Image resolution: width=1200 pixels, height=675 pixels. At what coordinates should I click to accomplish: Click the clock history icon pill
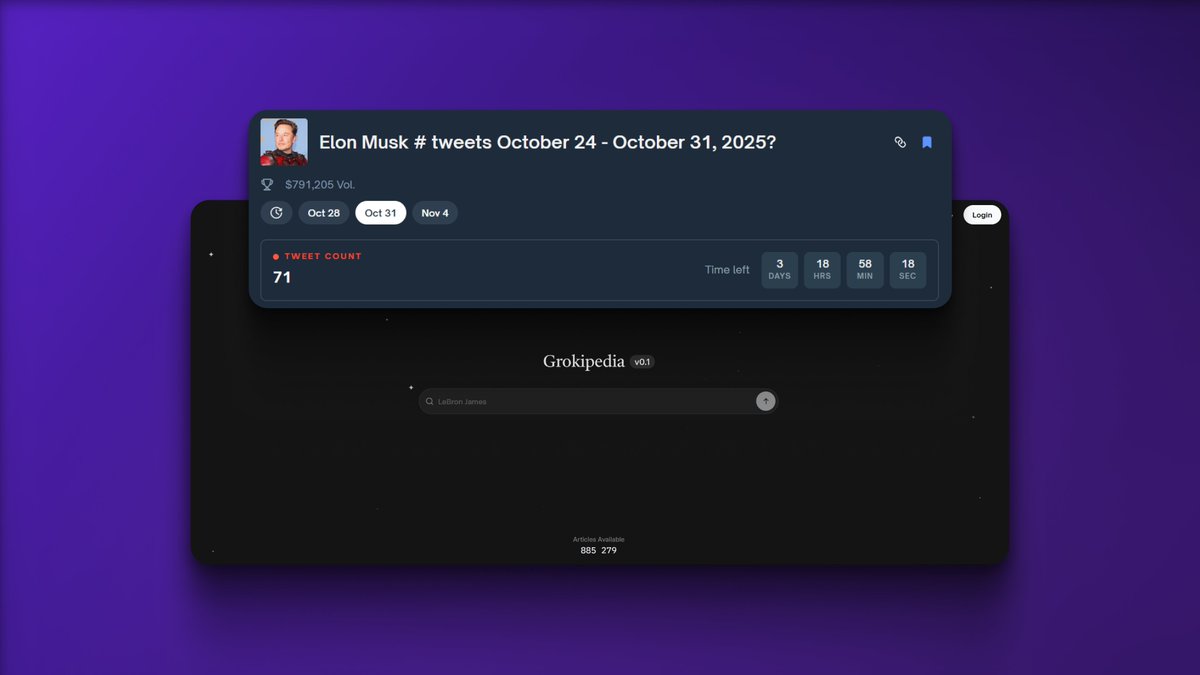point(277,213)
